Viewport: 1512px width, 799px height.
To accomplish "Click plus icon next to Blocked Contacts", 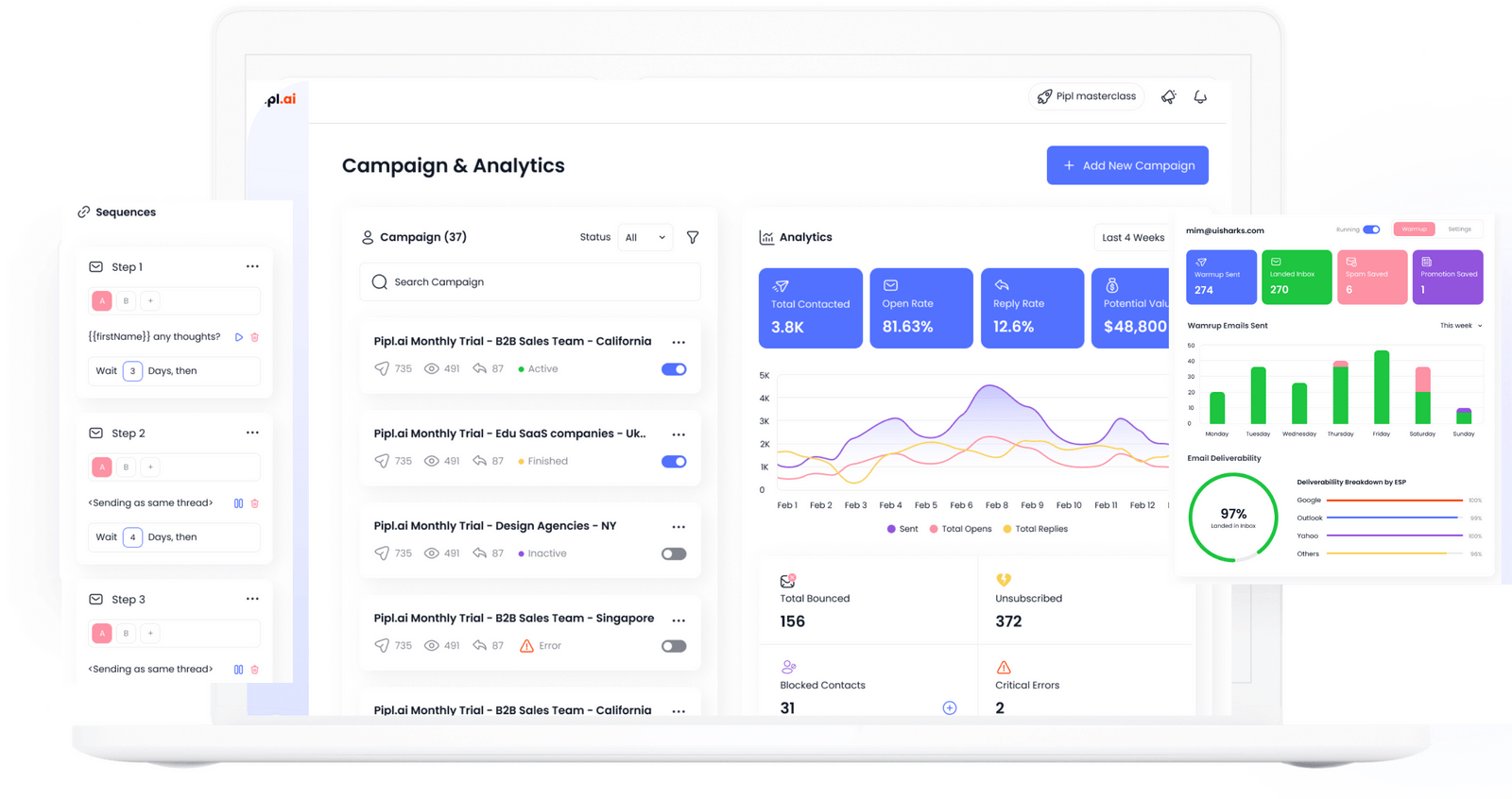I will tap(950, 708).
